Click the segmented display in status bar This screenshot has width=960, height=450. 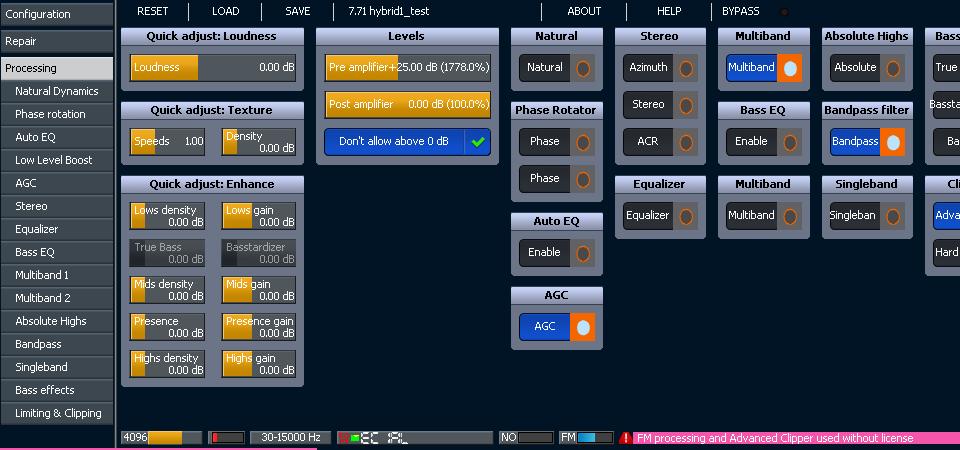tap(415, 438)
